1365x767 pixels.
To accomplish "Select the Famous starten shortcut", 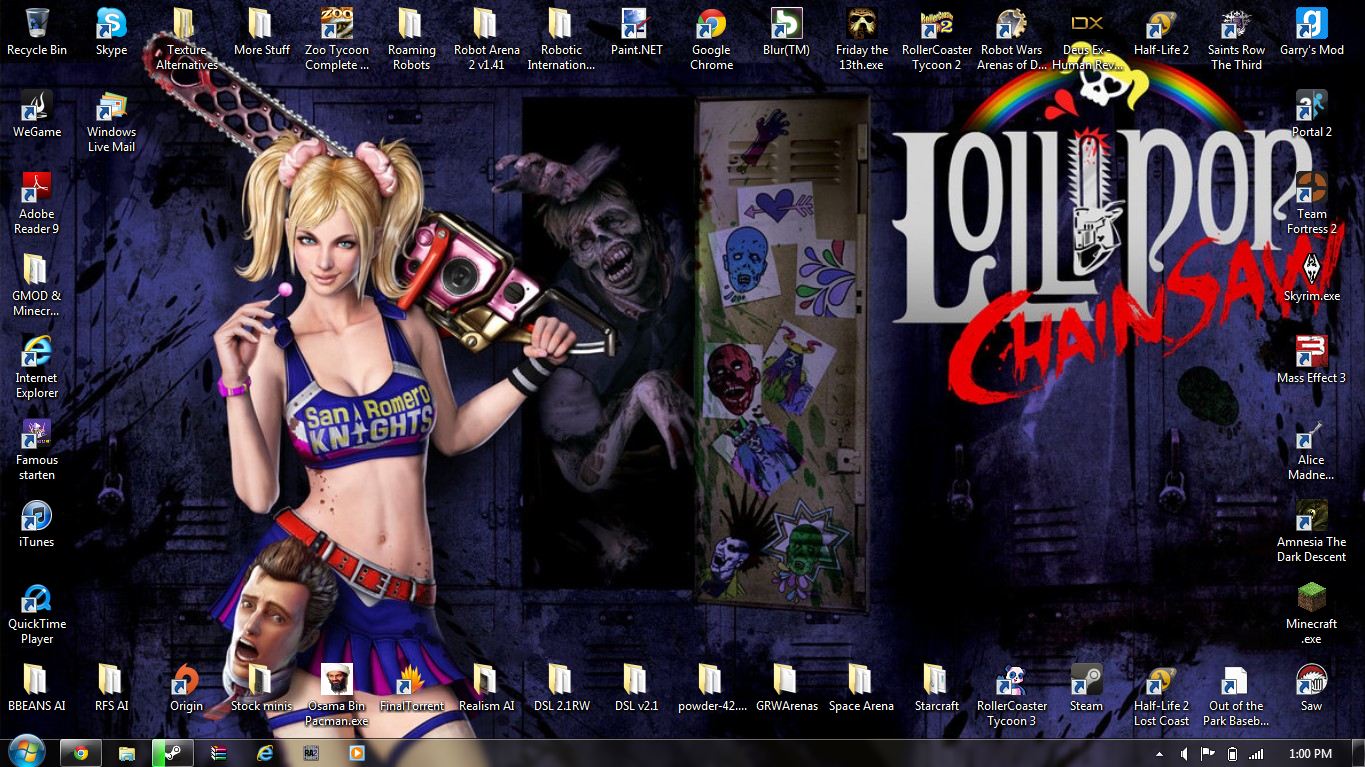I will pos(37,448).
